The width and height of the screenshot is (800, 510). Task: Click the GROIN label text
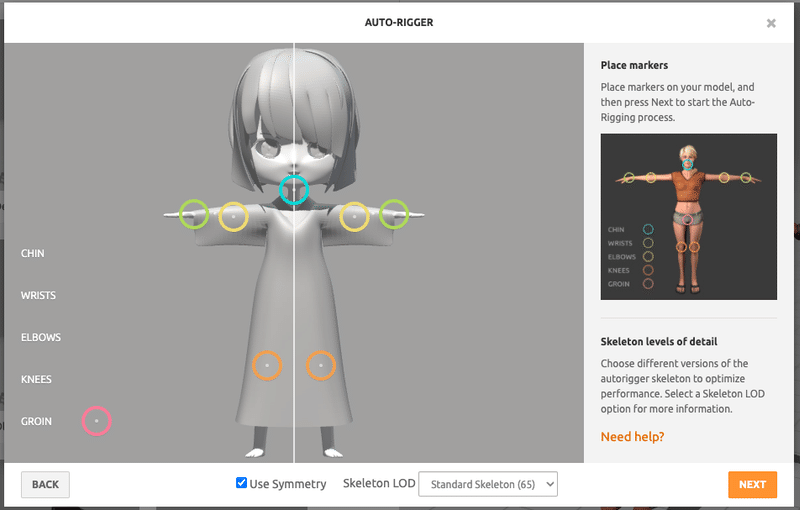coord(36,421)
